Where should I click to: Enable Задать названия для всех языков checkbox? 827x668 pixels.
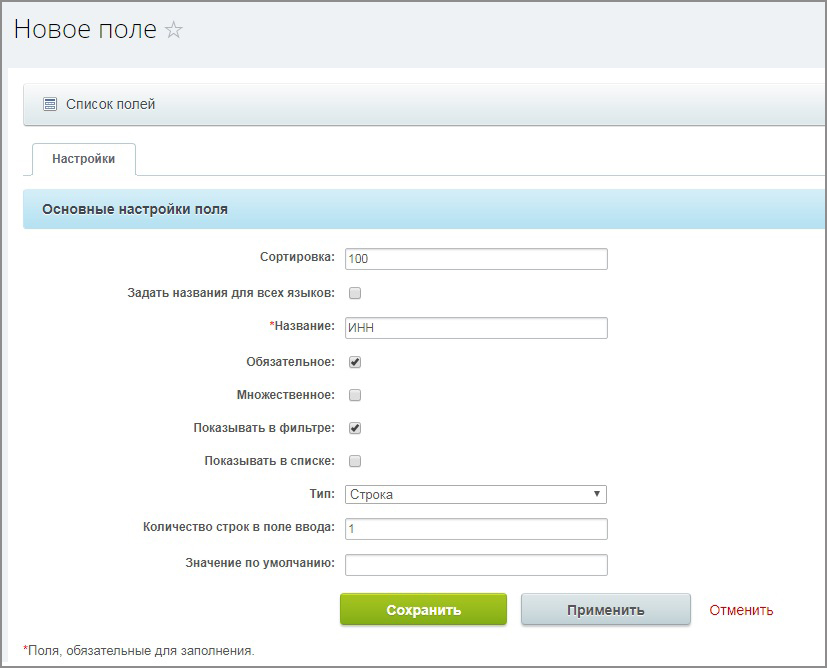(x=354, y=294)
